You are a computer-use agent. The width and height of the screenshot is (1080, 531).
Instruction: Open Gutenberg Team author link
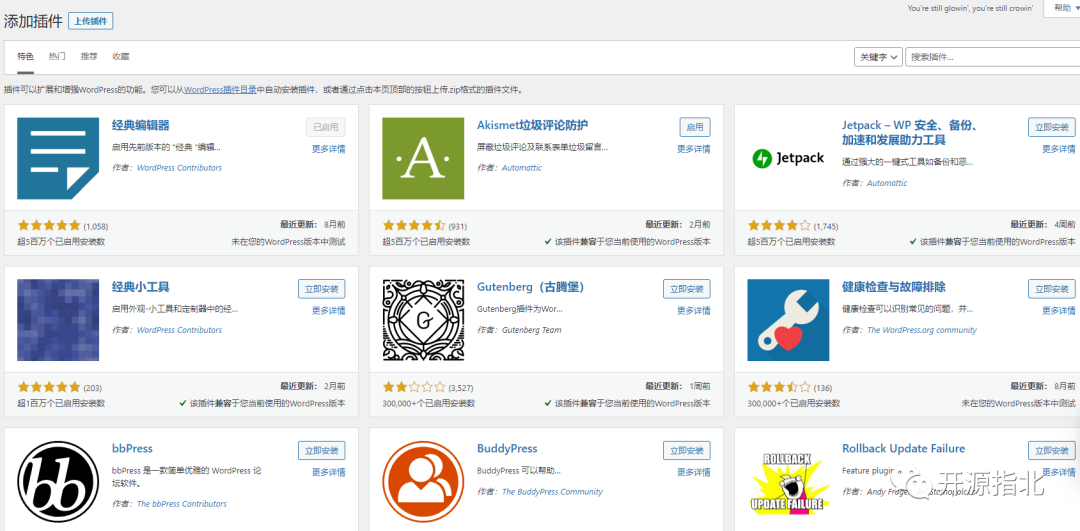click(532, 330)
